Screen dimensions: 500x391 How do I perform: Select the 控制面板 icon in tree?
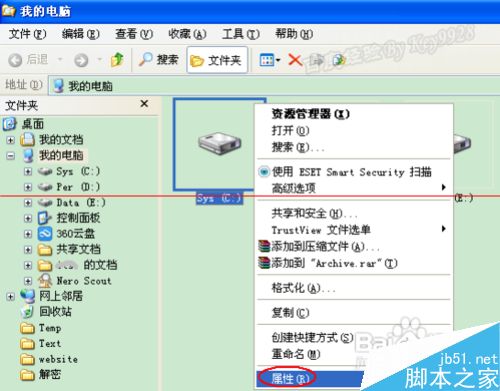click(x=45, y=218)
